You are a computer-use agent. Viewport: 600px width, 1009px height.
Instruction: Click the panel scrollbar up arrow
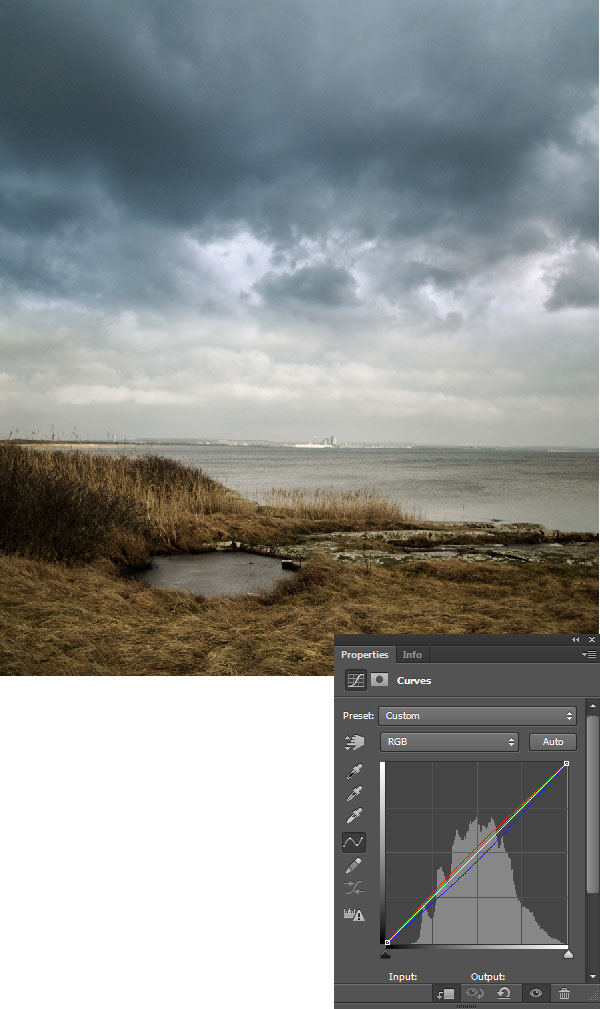coord(592,707)
